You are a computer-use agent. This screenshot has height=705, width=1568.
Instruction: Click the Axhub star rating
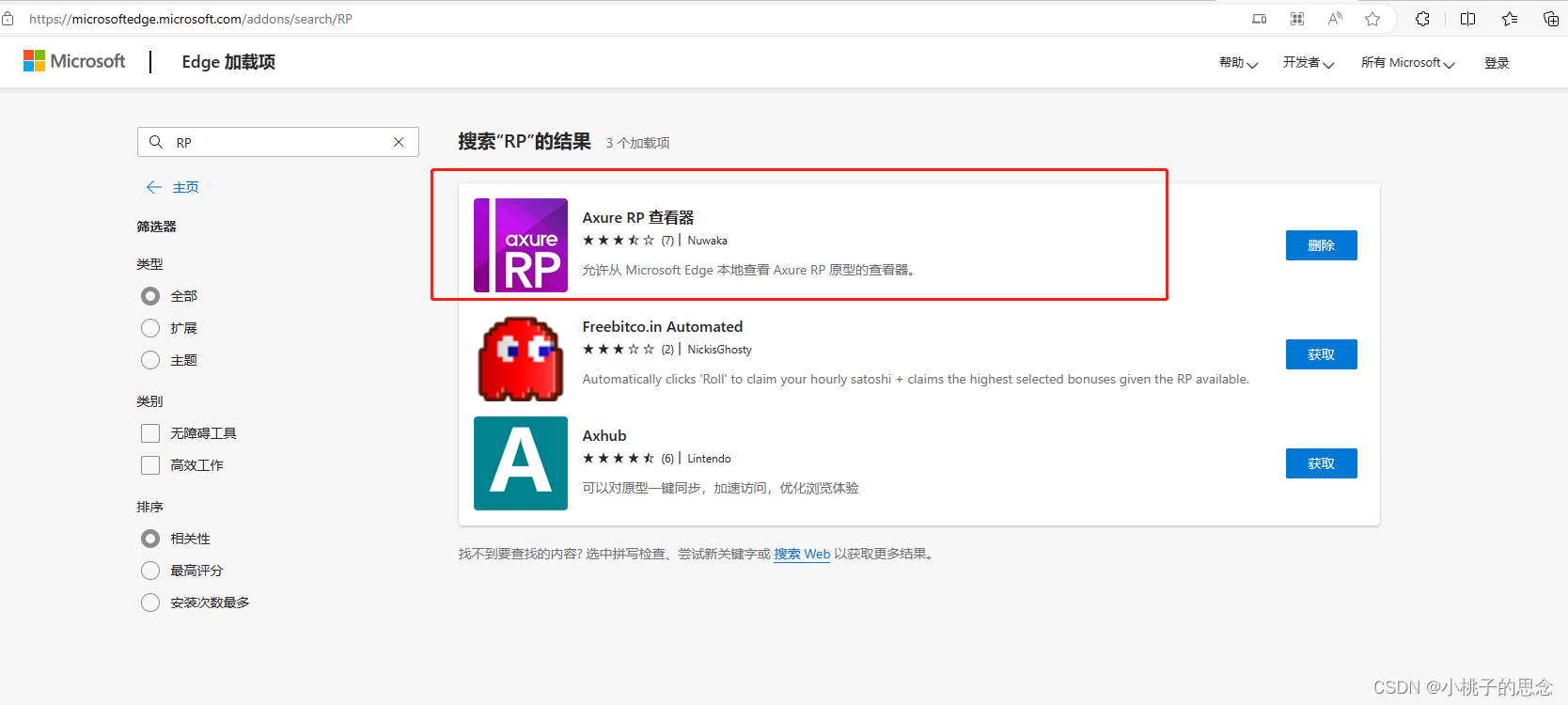618,459
